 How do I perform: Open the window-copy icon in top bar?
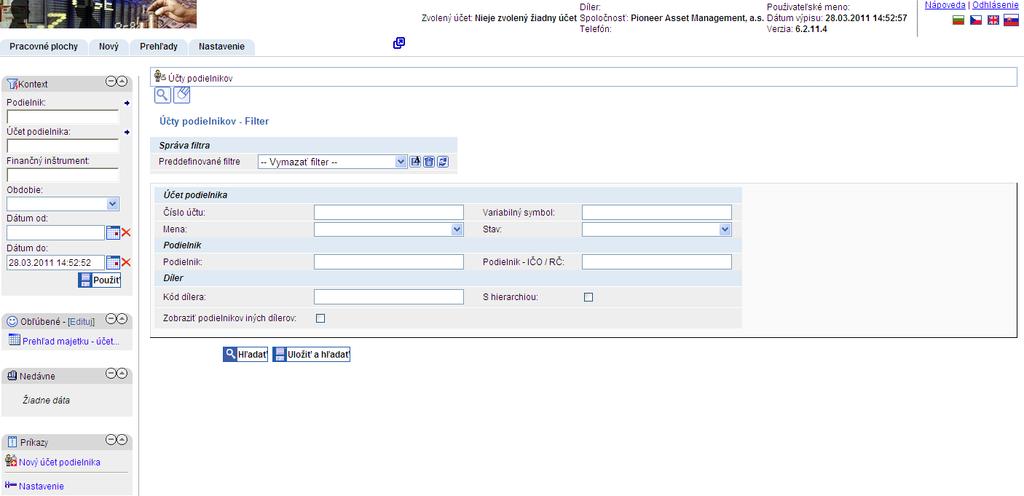(399, 43)
